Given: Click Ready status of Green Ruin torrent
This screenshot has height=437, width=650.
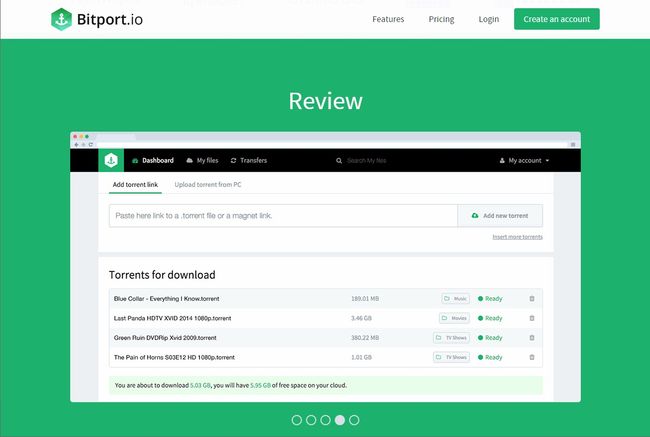Looking at the screenshot, I should click(490, 337).
